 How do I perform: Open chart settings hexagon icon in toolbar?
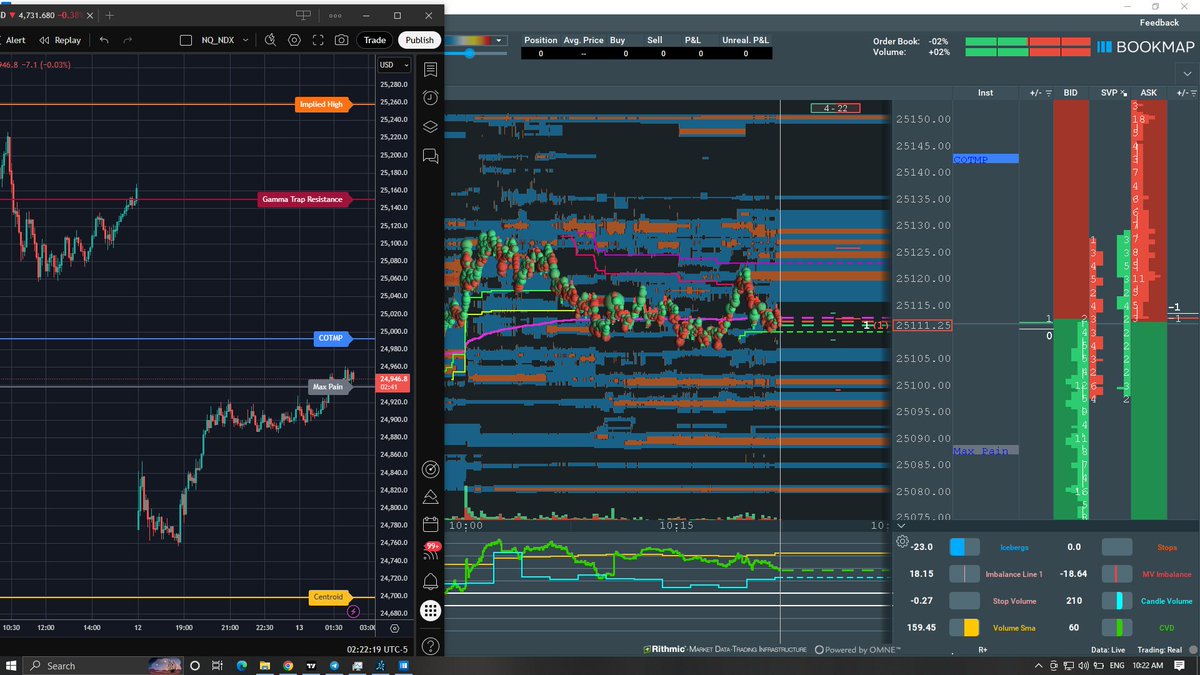click(294, 40)
